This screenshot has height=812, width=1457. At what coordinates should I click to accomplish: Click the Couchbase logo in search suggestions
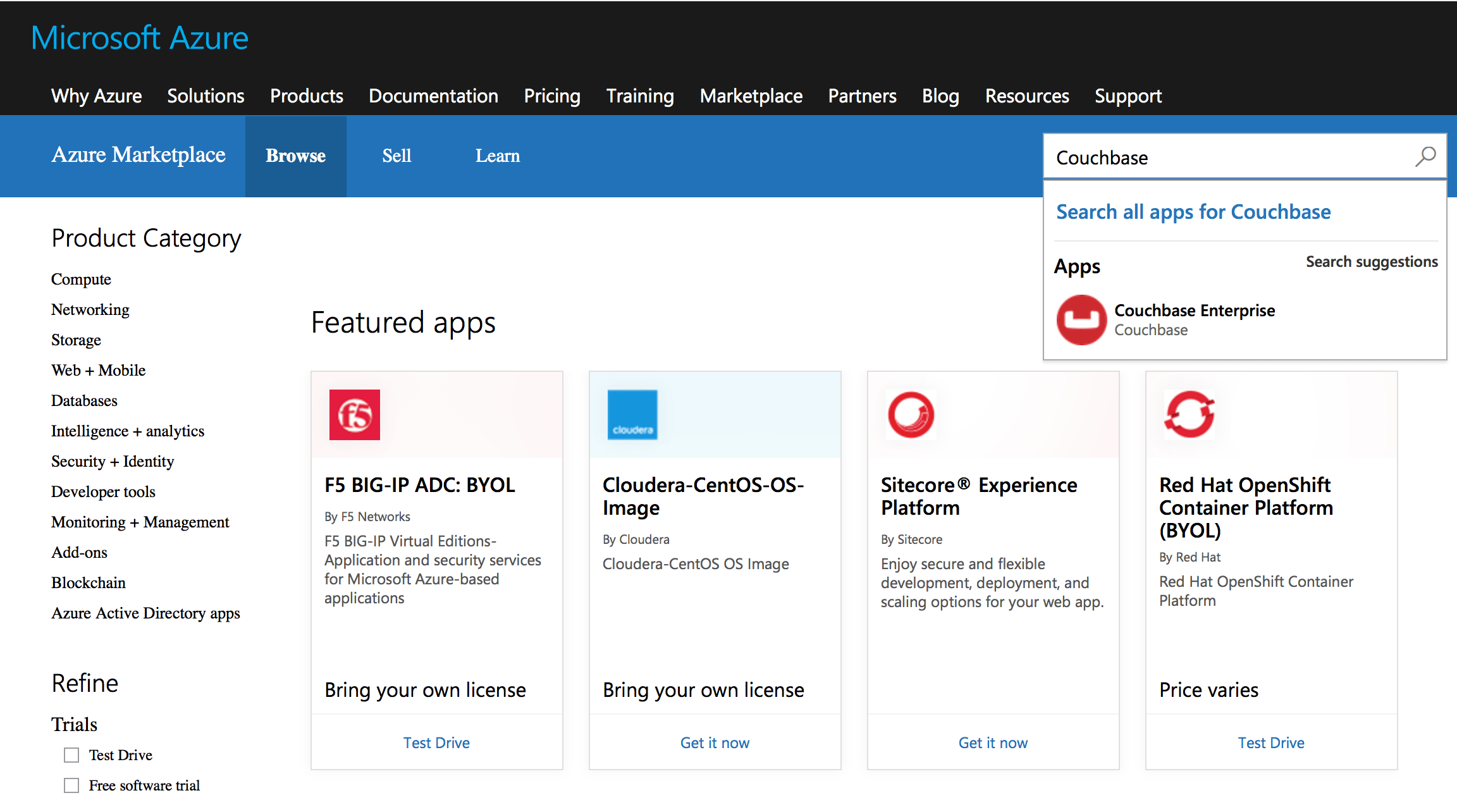[x=1081, y=320]
